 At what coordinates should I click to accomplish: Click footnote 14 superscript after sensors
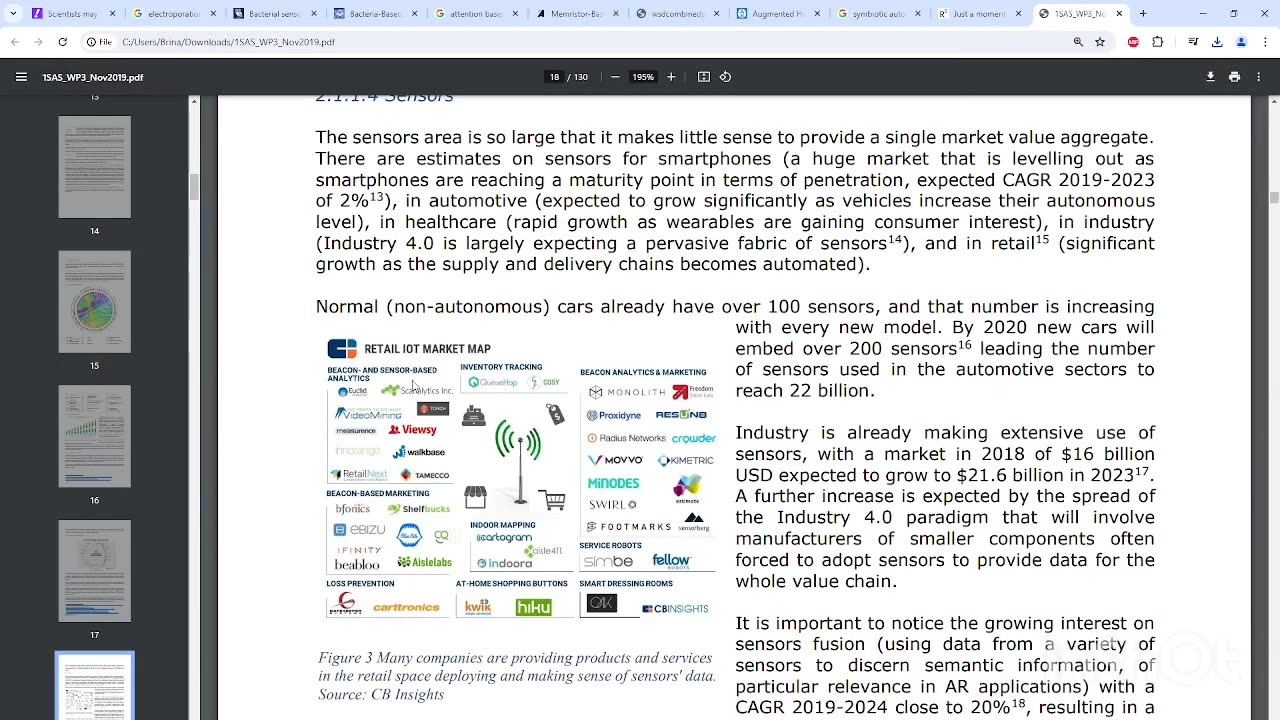(895, 240)
